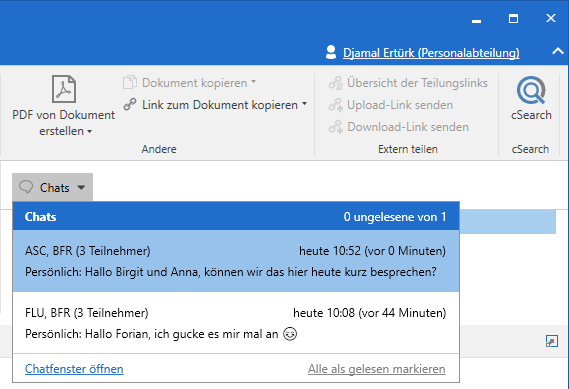Click the user profile icon

point(331,53)
